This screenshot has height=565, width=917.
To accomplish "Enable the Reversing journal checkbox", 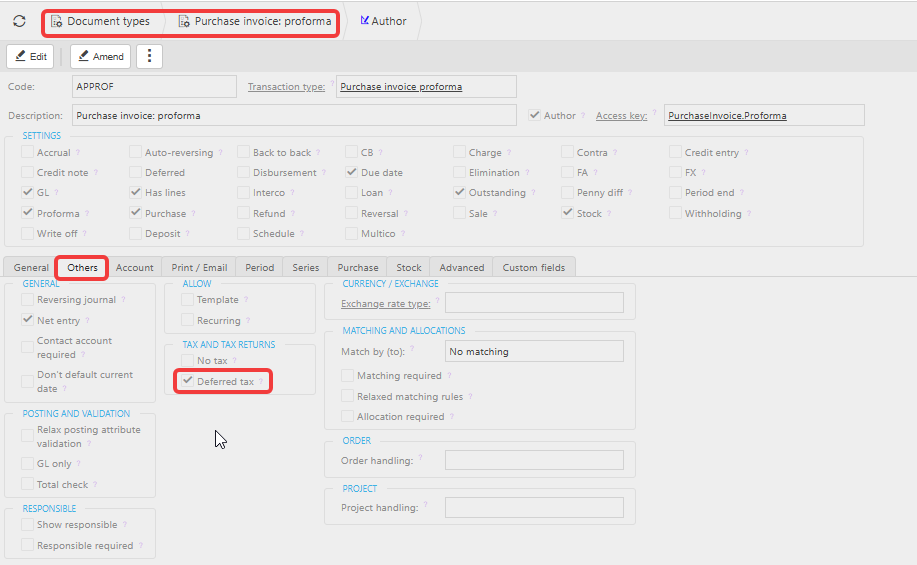I will coord(27,299).
